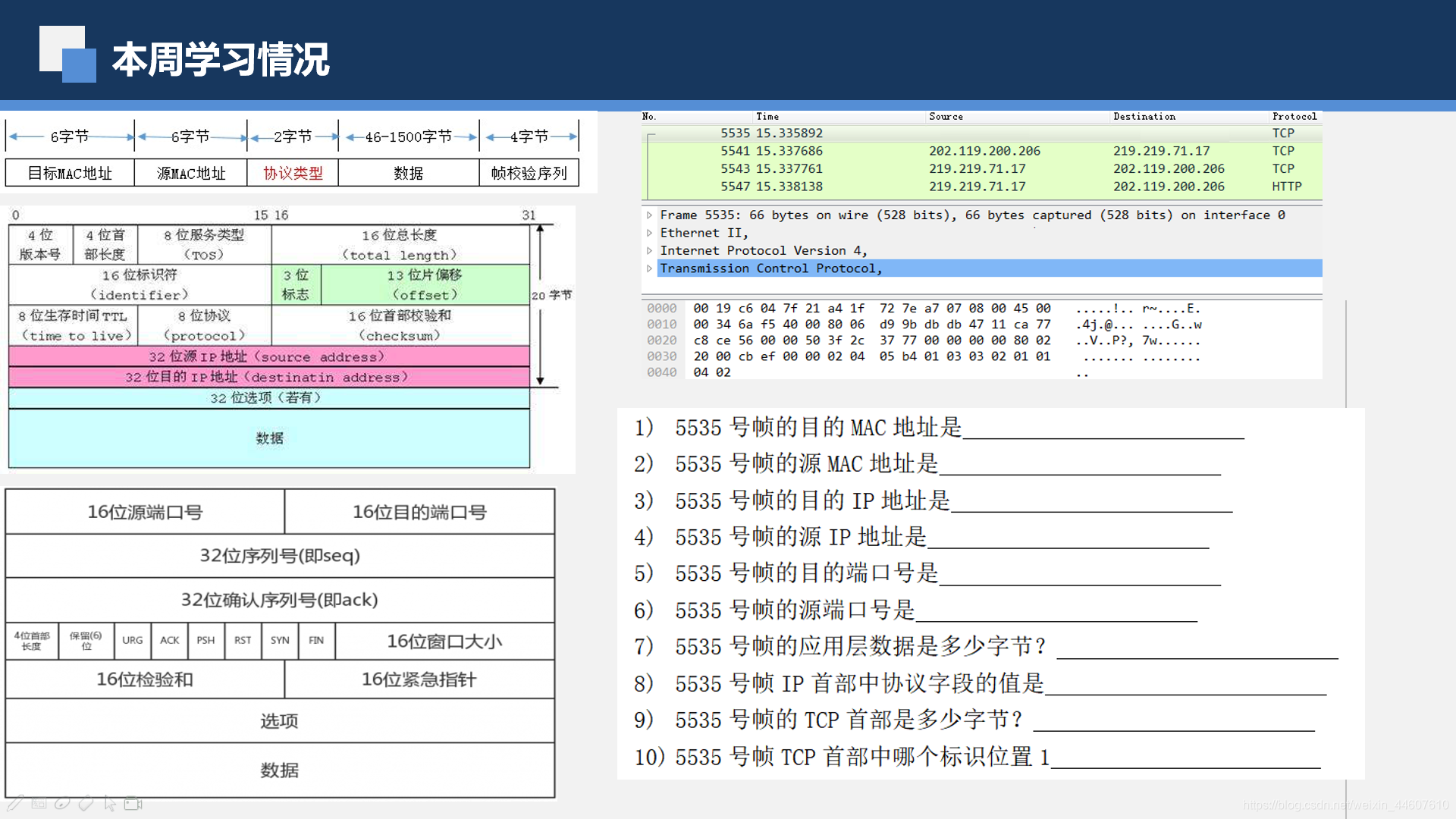Click hex dump row 0000
1456x819 pixels.
pyautogui.click(x=925, y=309)
